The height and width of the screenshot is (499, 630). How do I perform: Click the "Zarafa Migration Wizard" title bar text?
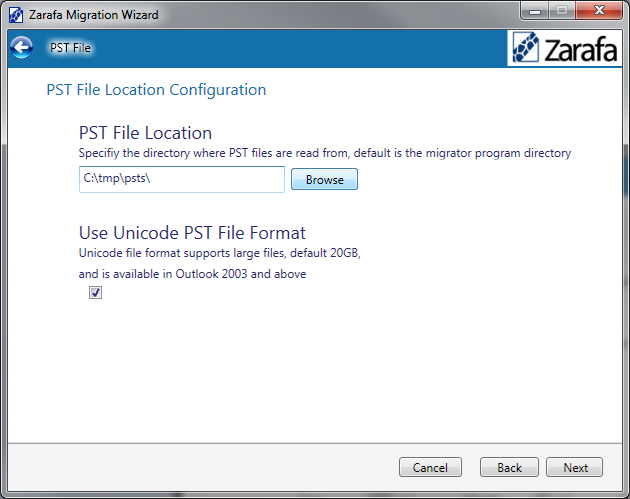tap(93, 15)
